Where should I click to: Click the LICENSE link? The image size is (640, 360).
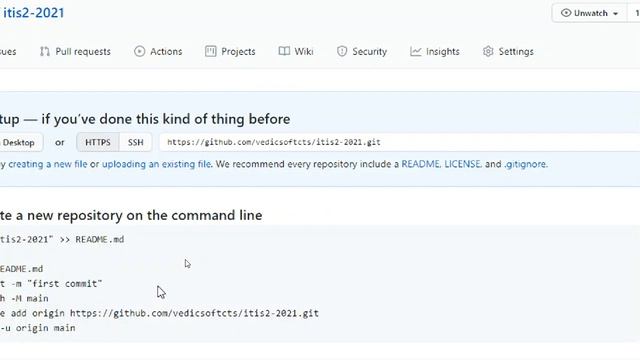462,164
